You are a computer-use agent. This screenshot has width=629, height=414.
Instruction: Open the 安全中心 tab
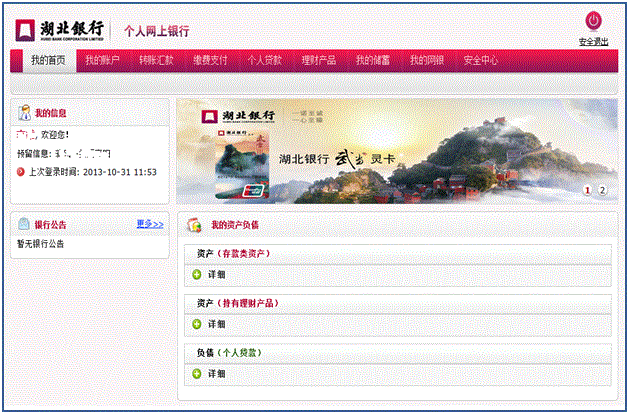[x=480, y=61]
